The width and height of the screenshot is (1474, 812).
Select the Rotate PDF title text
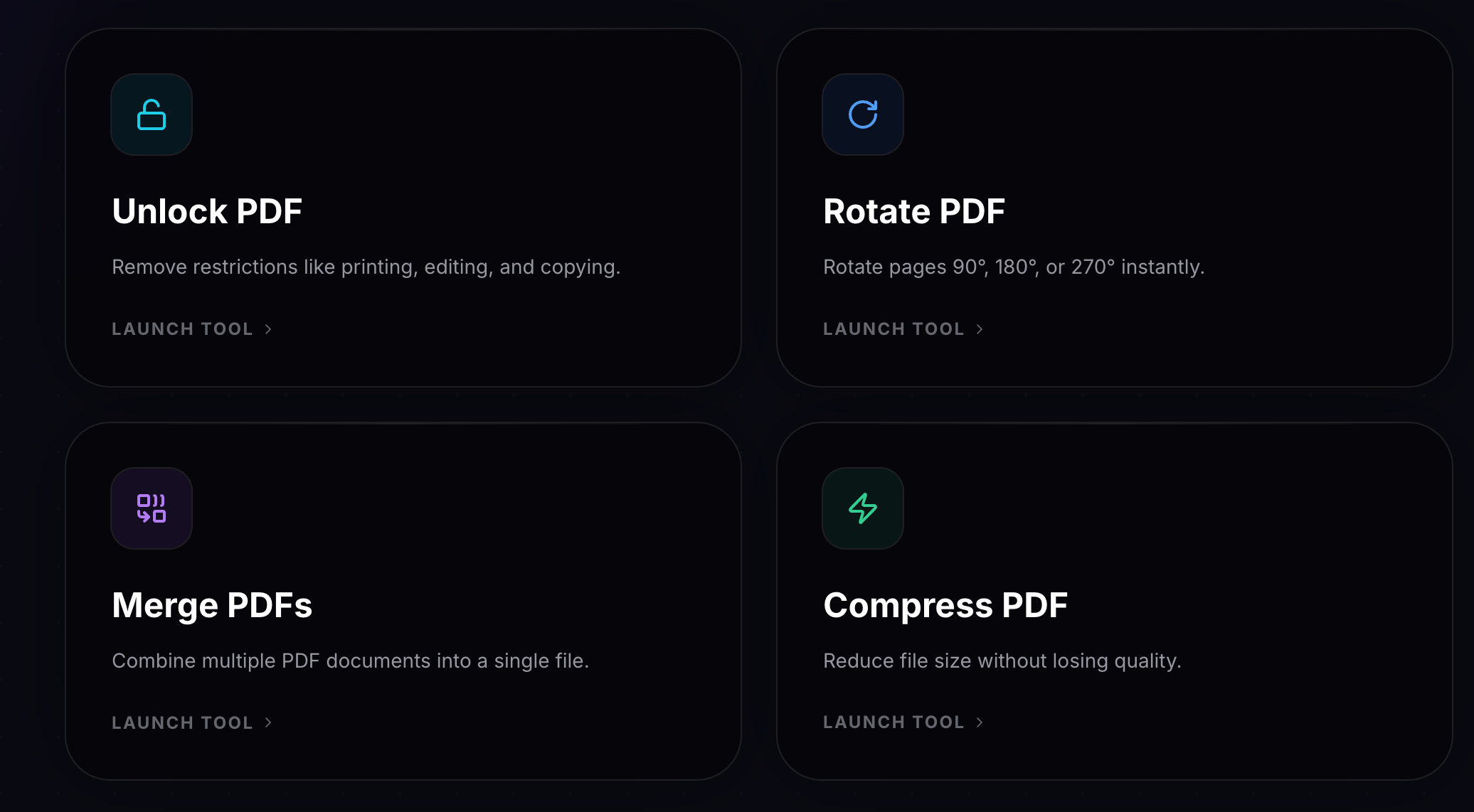[x=913, y=210]
